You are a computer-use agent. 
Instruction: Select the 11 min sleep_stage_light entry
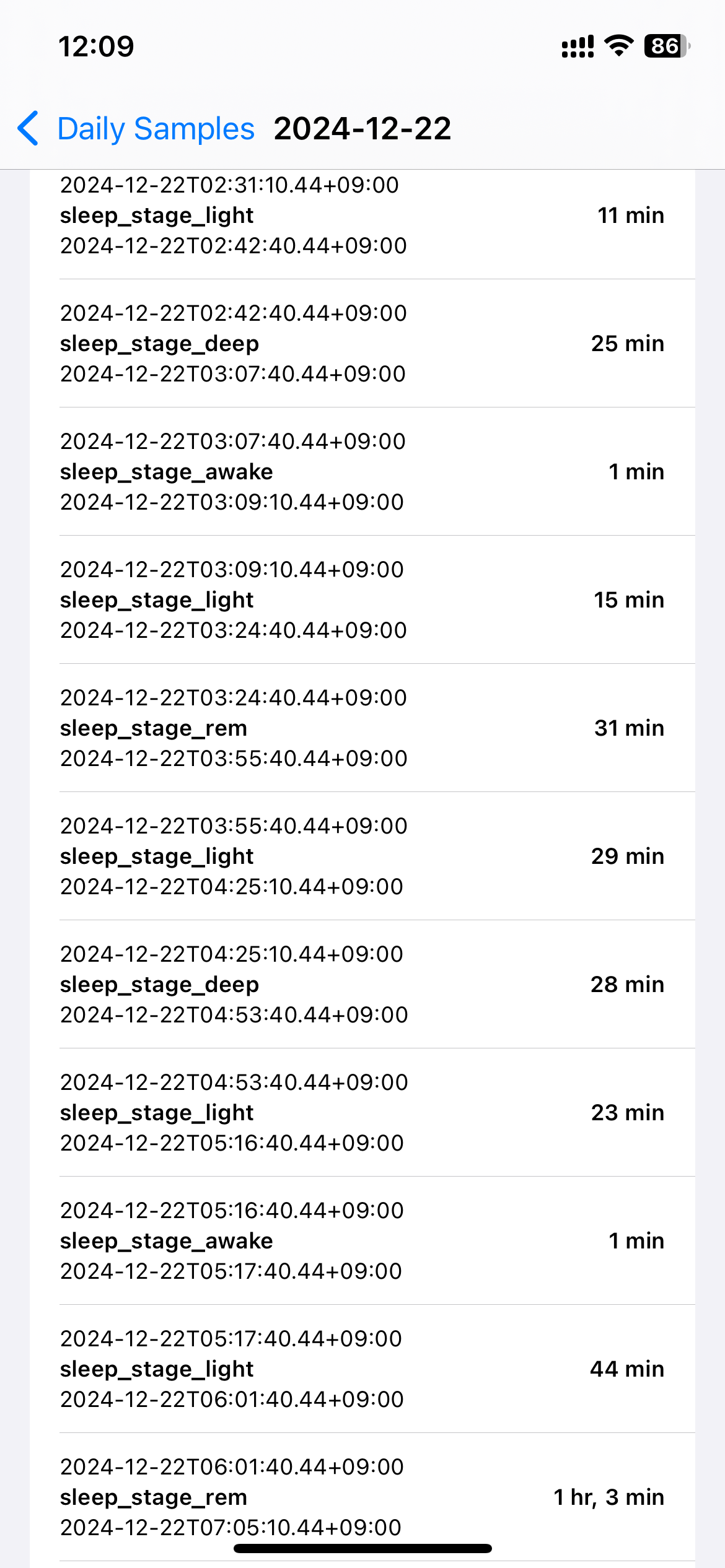click(362, 216)
